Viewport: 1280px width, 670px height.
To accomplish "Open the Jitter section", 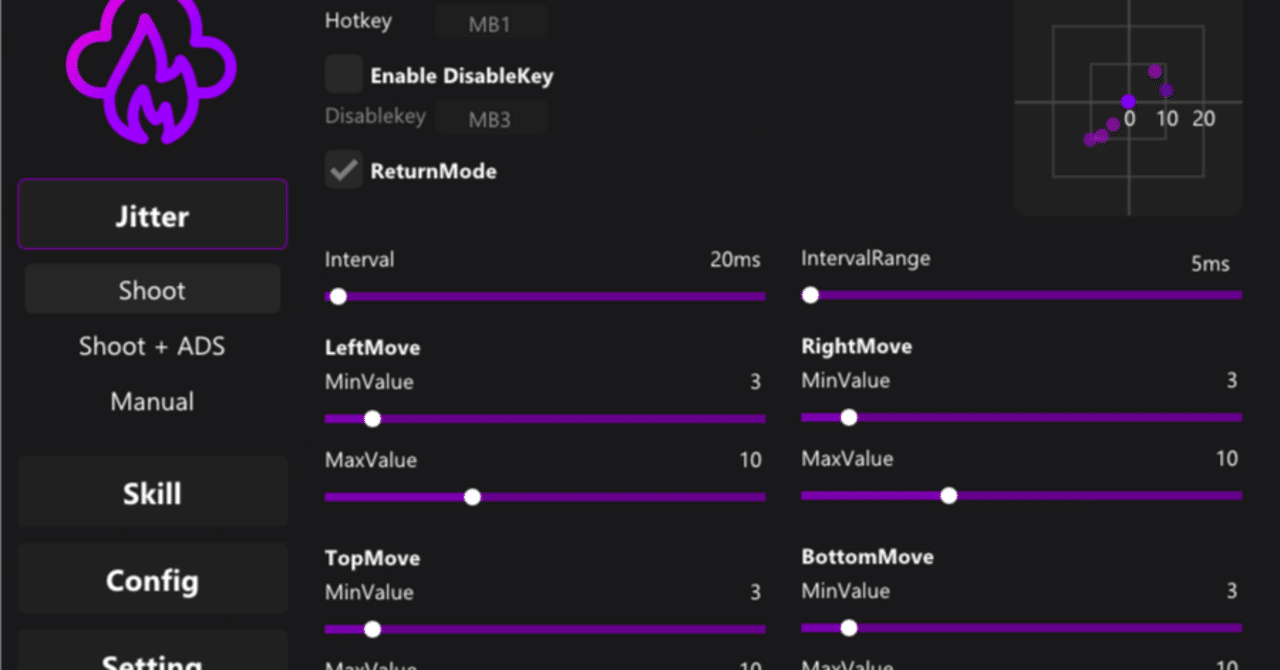I will (152, 215).
